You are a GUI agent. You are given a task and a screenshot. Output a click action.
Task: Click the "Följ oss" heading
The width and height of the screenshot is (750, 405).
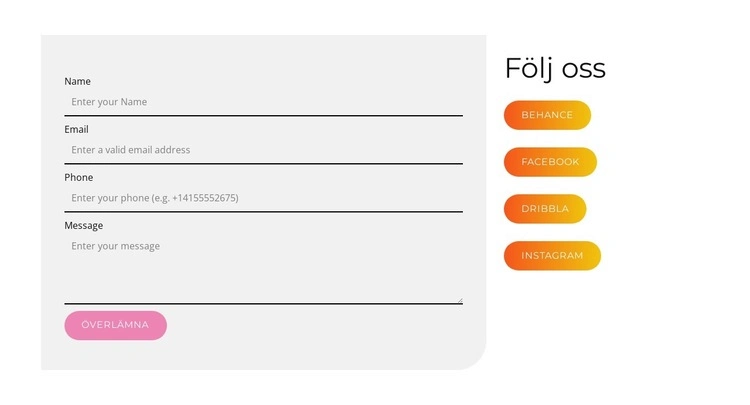click(x=555, y=68)
